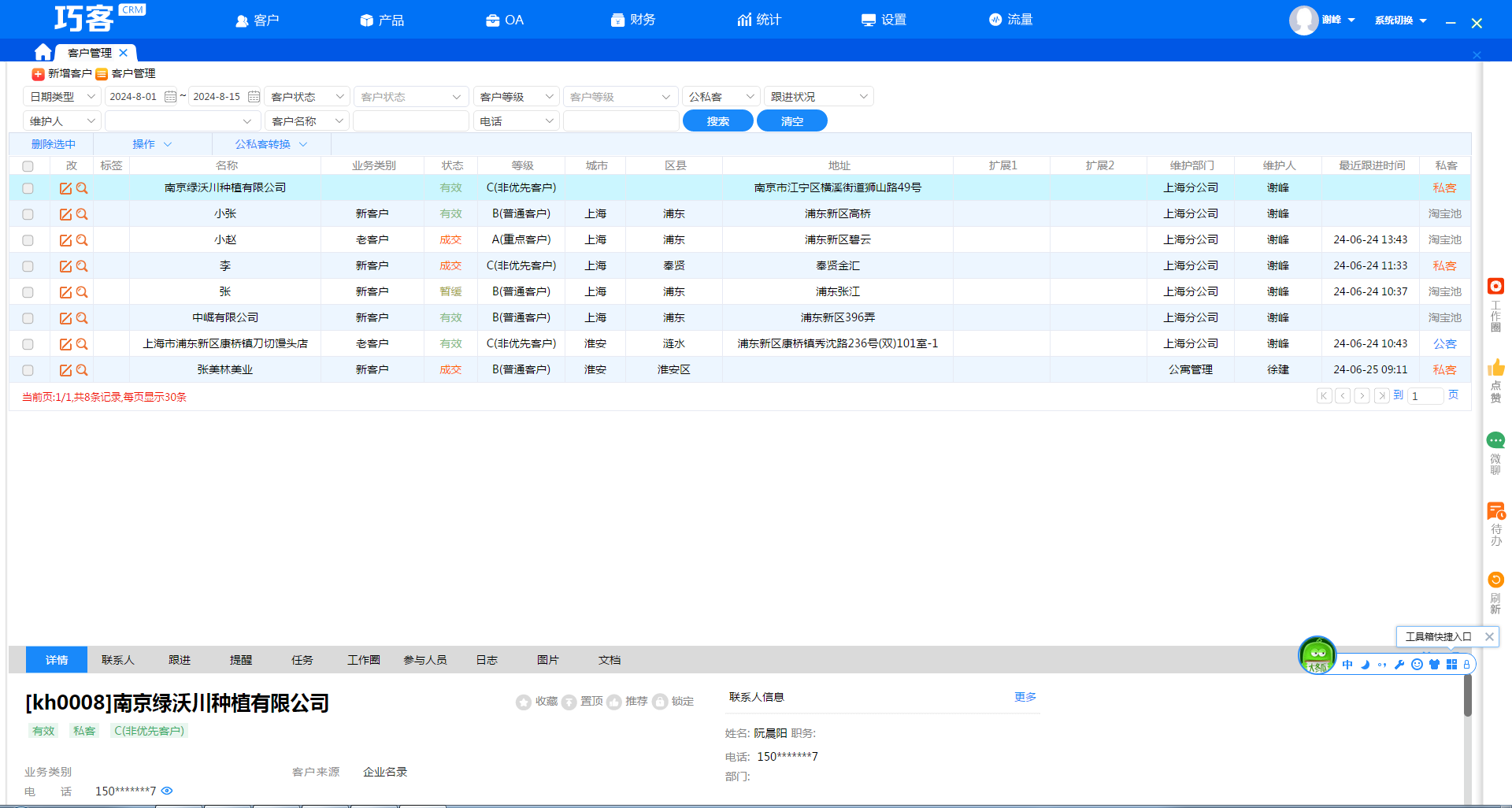Click the 搜索 button
The height and width of the screenshot is (808, 1512).
(x=718, y=121)
